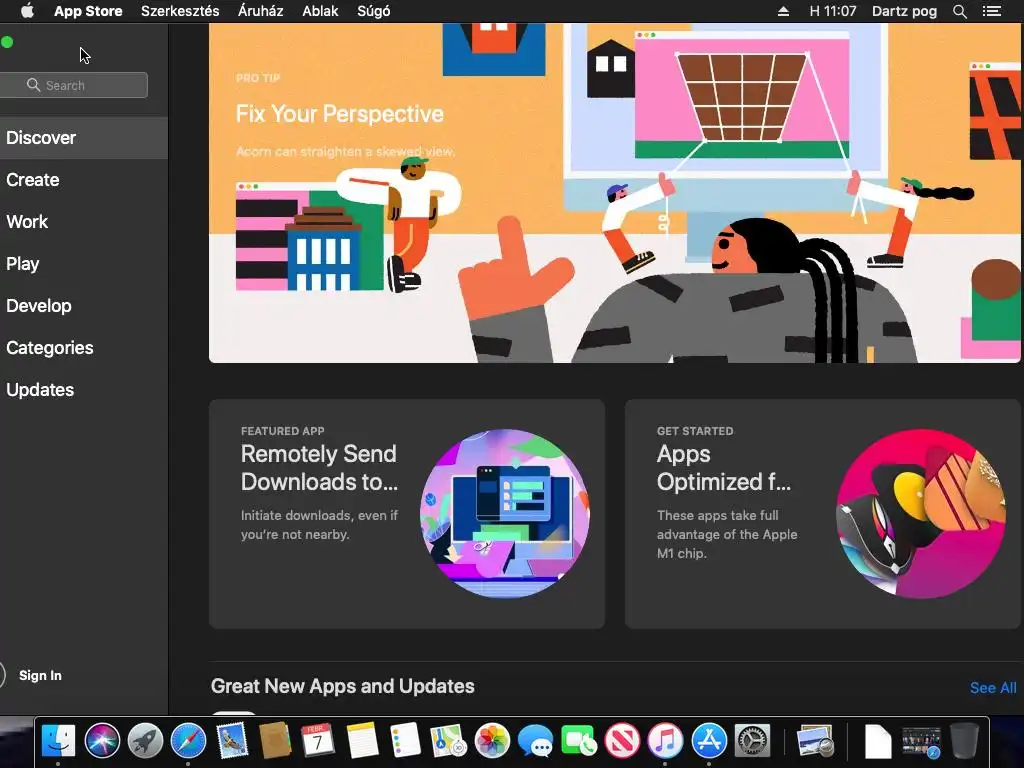This screenshot has width=1024, height=768.
Task: Click the green window zoom button
Action: click(x=7, y=42)
